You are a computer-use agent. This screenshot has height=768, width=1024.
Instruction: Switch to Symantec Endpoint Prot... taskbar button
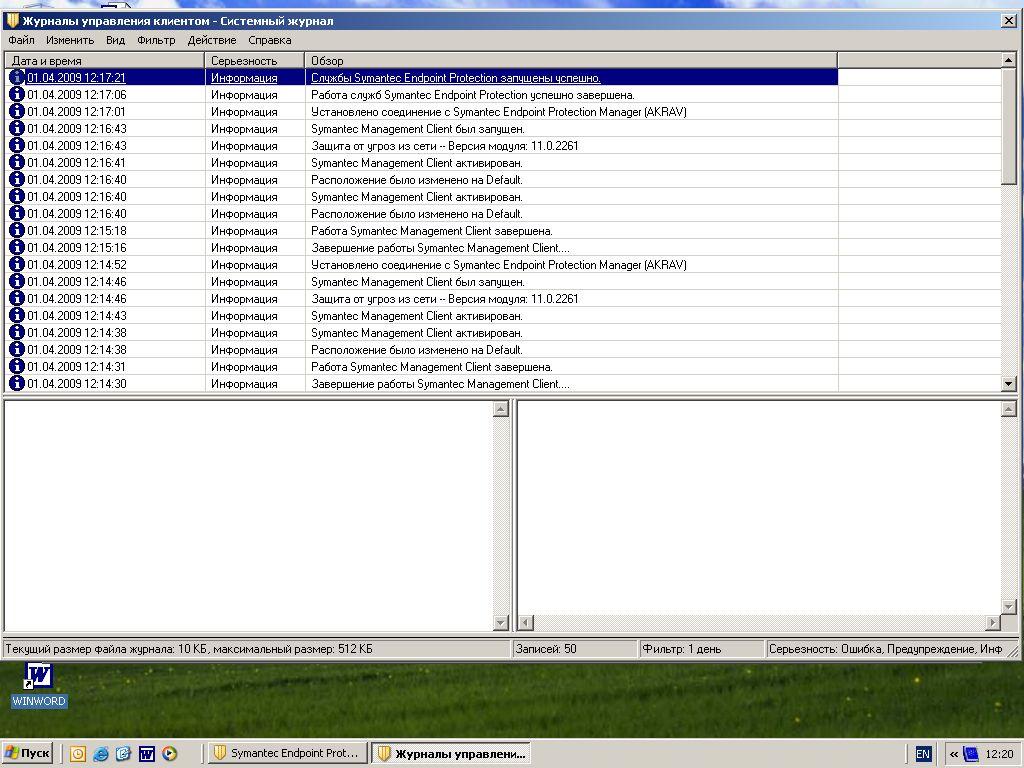coord(288,753)
